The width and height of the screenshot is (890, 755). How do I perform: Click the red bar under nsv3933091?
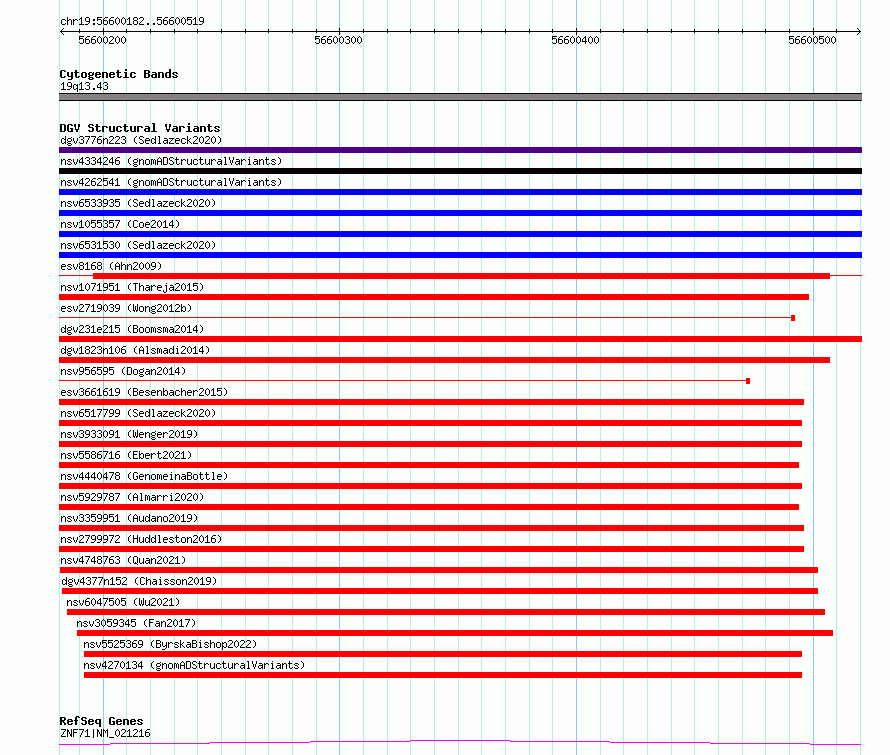[430, 444]
